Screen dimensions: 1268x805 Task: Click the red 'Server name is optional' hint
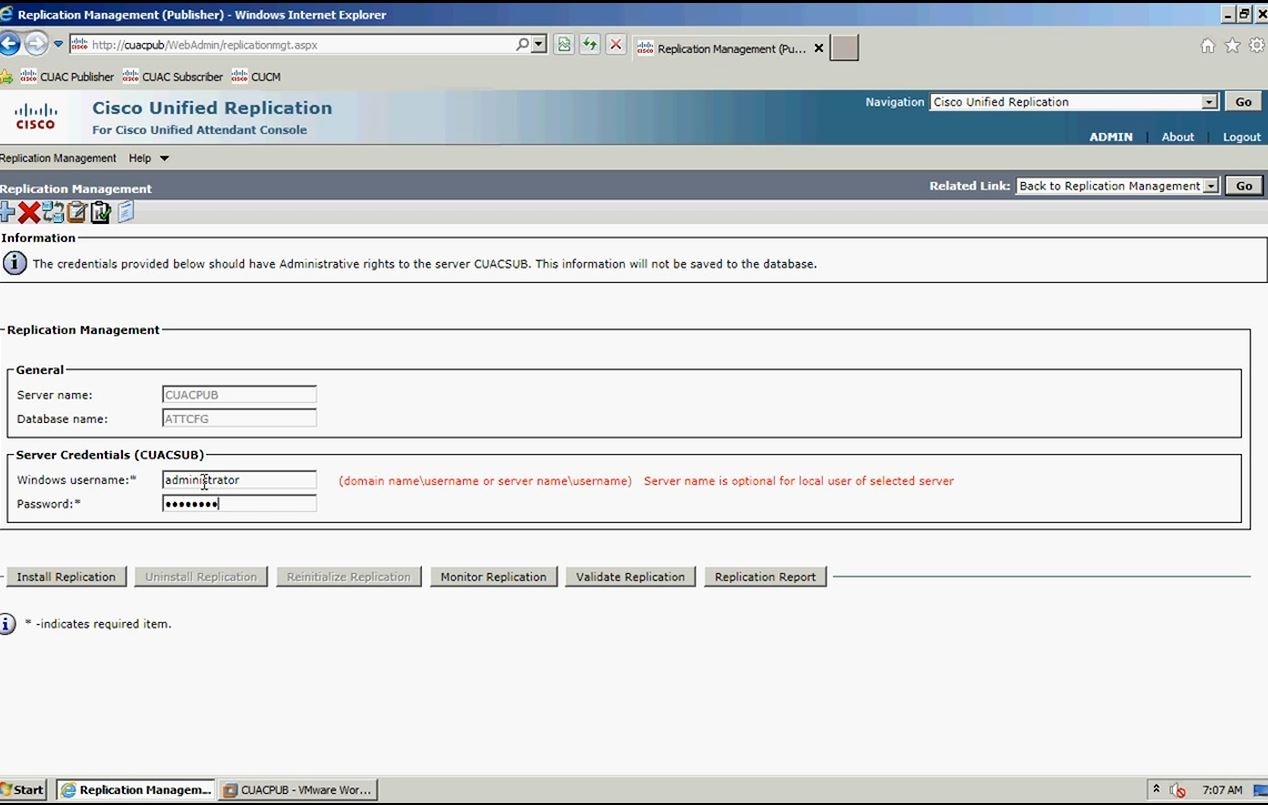click(799, 481)
